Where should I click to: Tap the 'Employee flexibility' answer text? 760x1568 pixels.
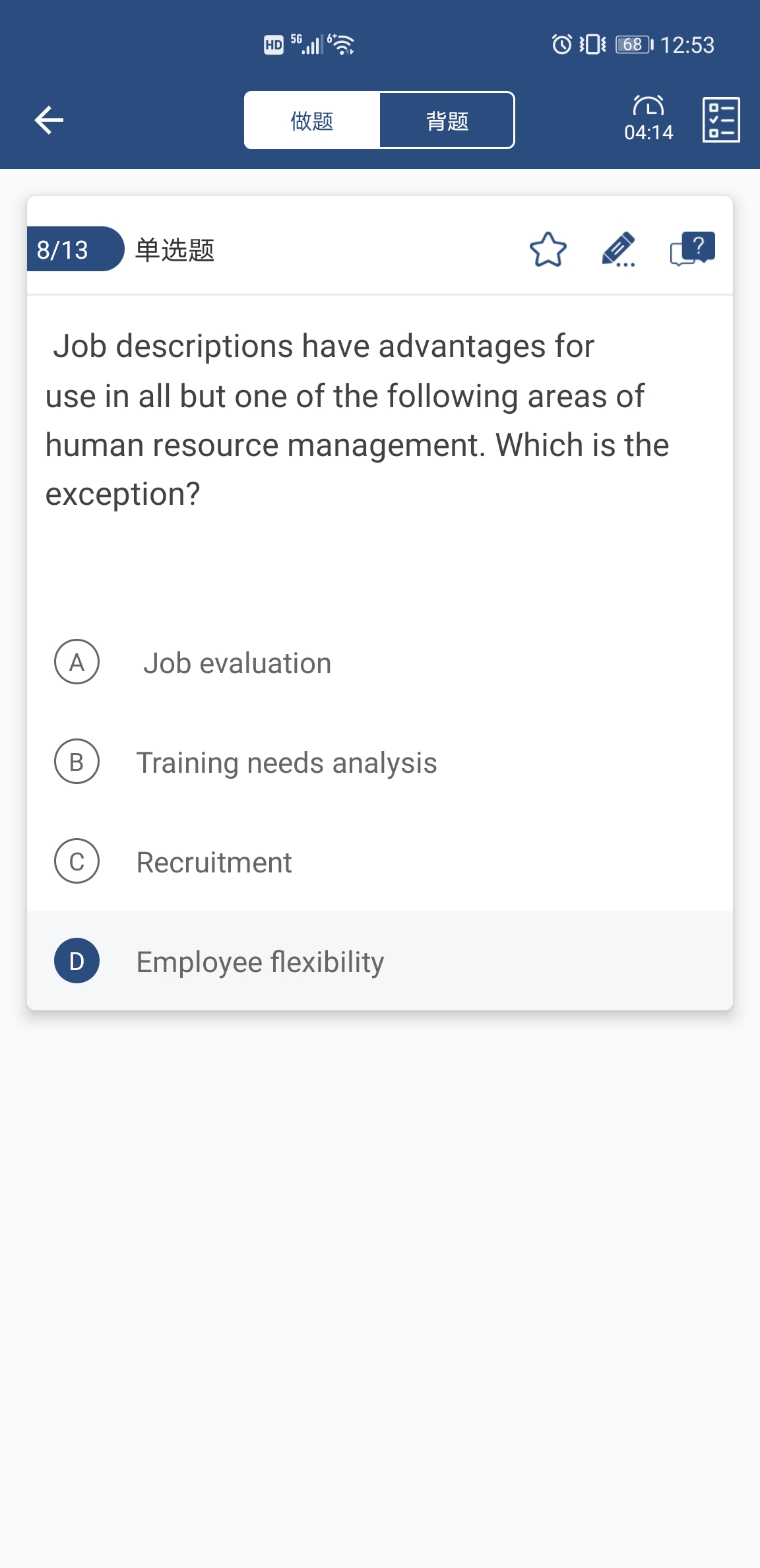click(x=260, y=962)
